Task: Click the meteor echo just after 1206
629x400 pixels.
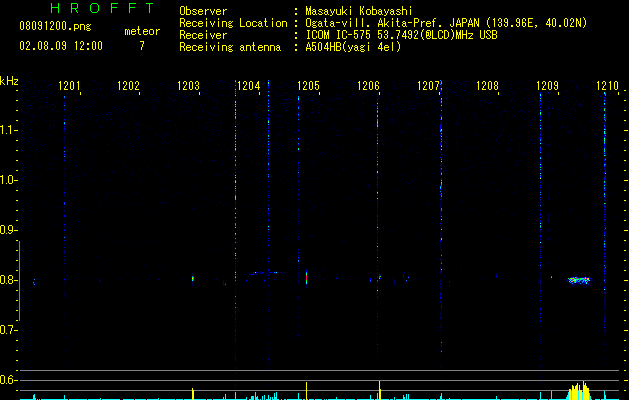Action: (x=379, y=277)
